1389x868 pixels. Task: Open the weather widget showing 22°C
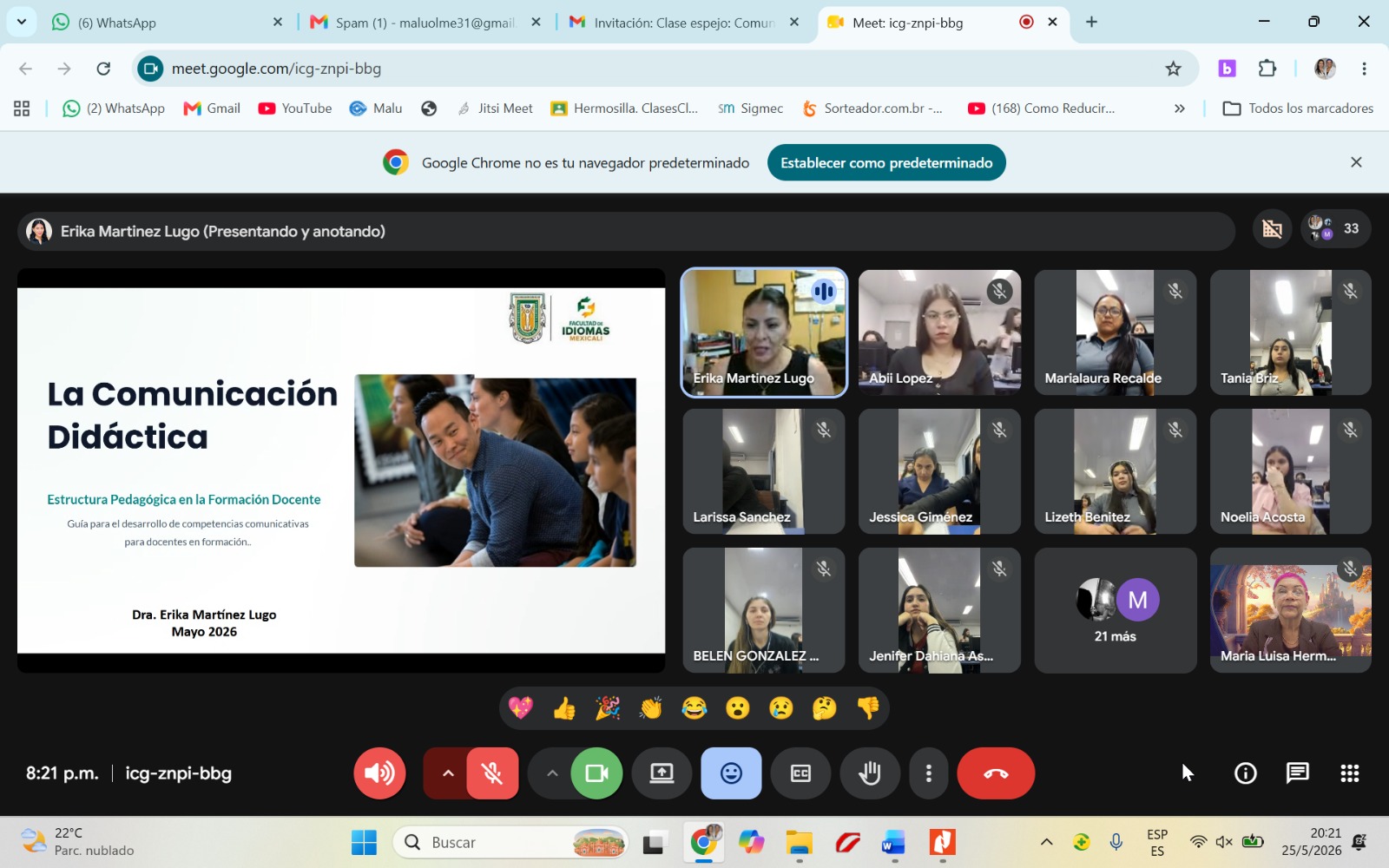(x=78, y=842)
